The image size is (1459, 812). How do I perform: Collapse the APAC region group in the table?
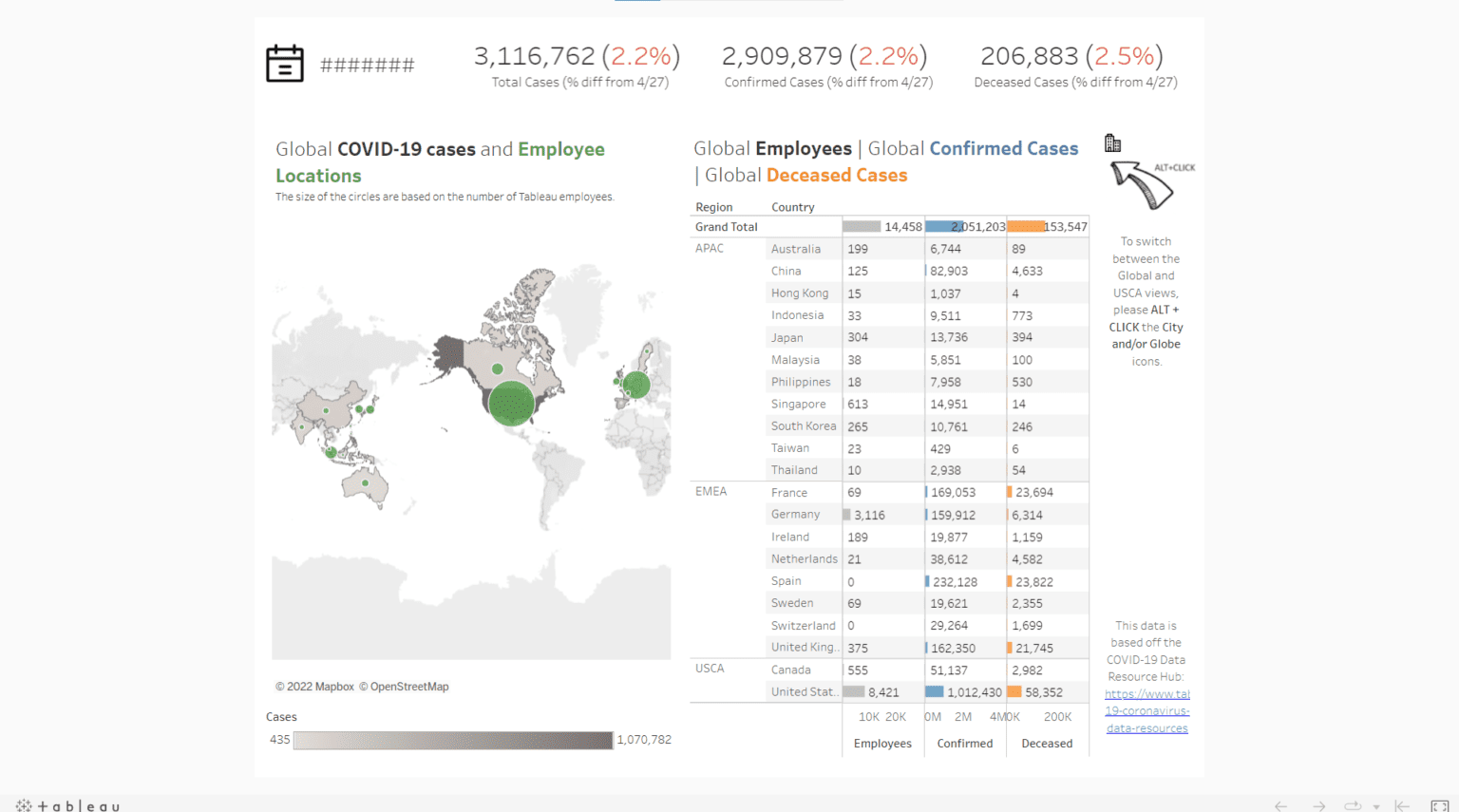click(709, 248)
